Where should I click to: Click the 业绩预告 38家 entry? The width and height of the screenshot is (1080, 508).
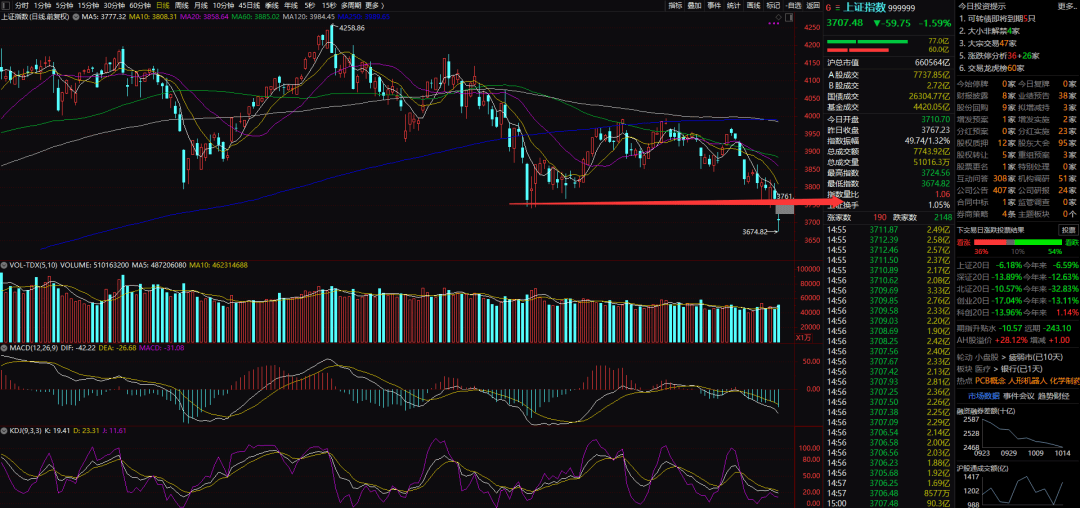pyautogui.click(x=1048, y=96)
